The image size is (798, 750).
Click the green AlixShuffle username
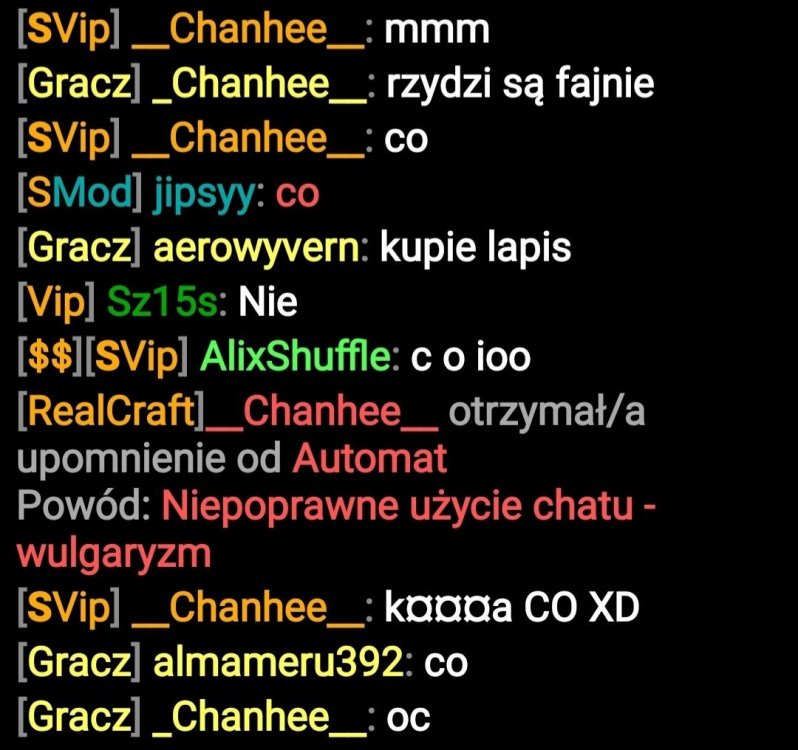coord(295,356)
